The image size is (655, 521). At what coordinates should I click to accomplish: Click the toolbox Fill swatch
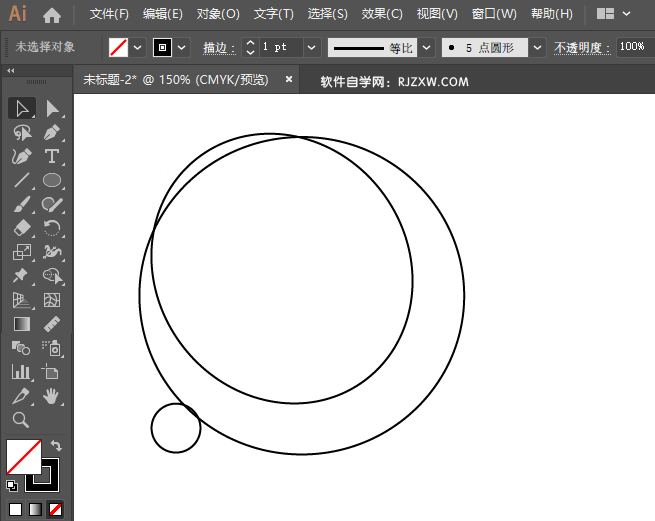(x=23, y=456)
